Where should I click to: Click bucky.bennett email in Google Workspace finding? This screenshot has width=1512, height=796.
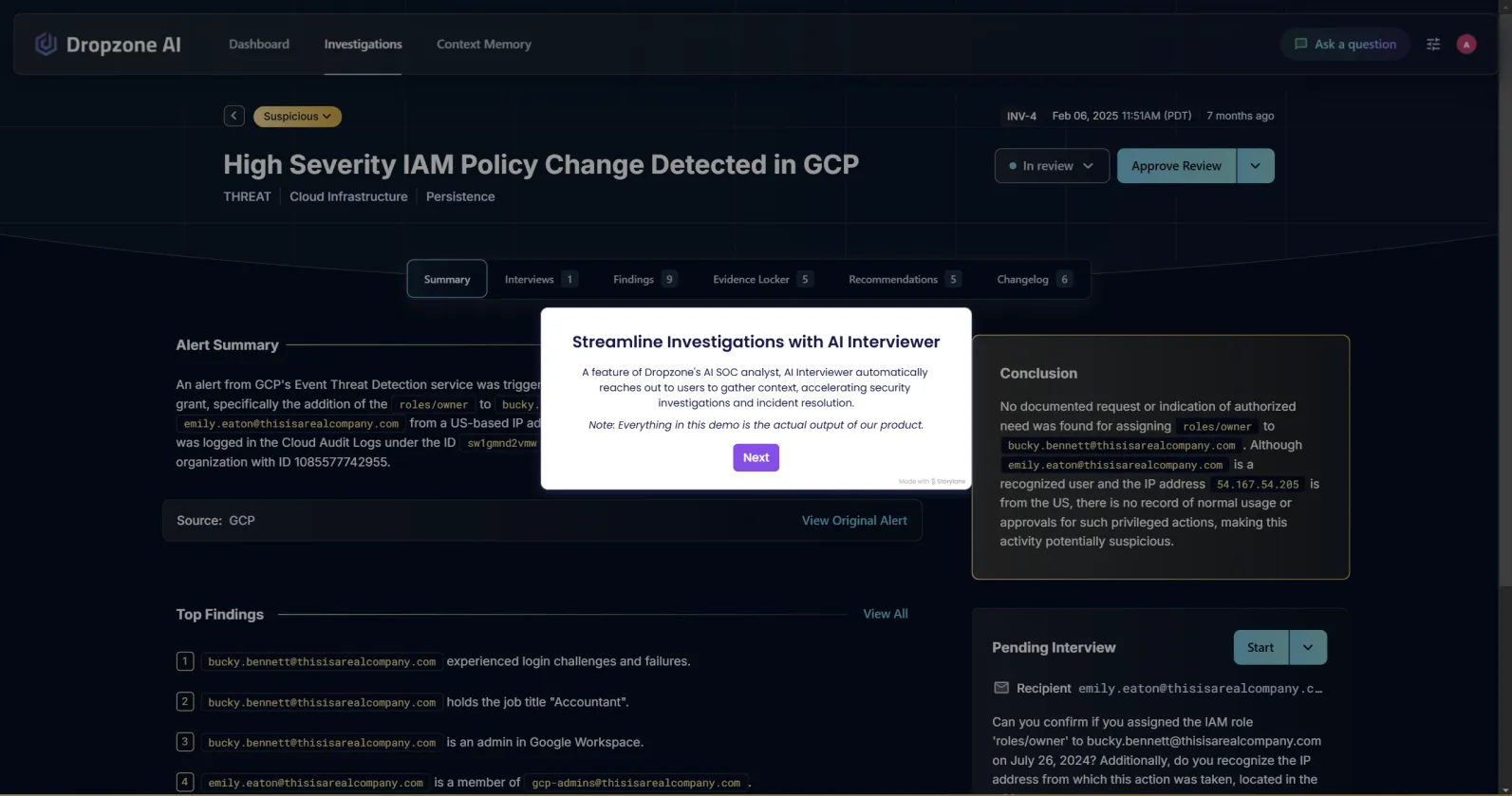[x=322, y=743]
